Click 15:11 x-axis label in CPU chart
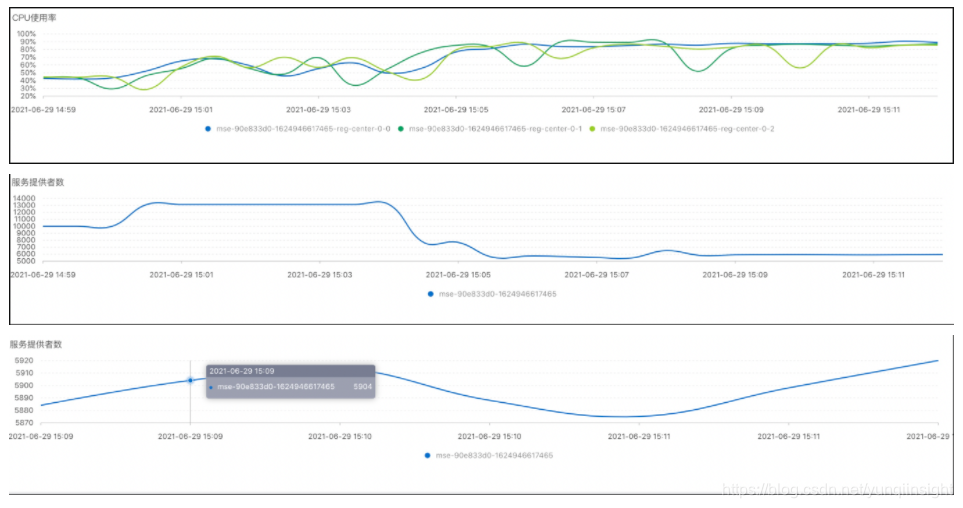This screenshot has height=508, width=963. pyautogui.click(x=868, y=110)
